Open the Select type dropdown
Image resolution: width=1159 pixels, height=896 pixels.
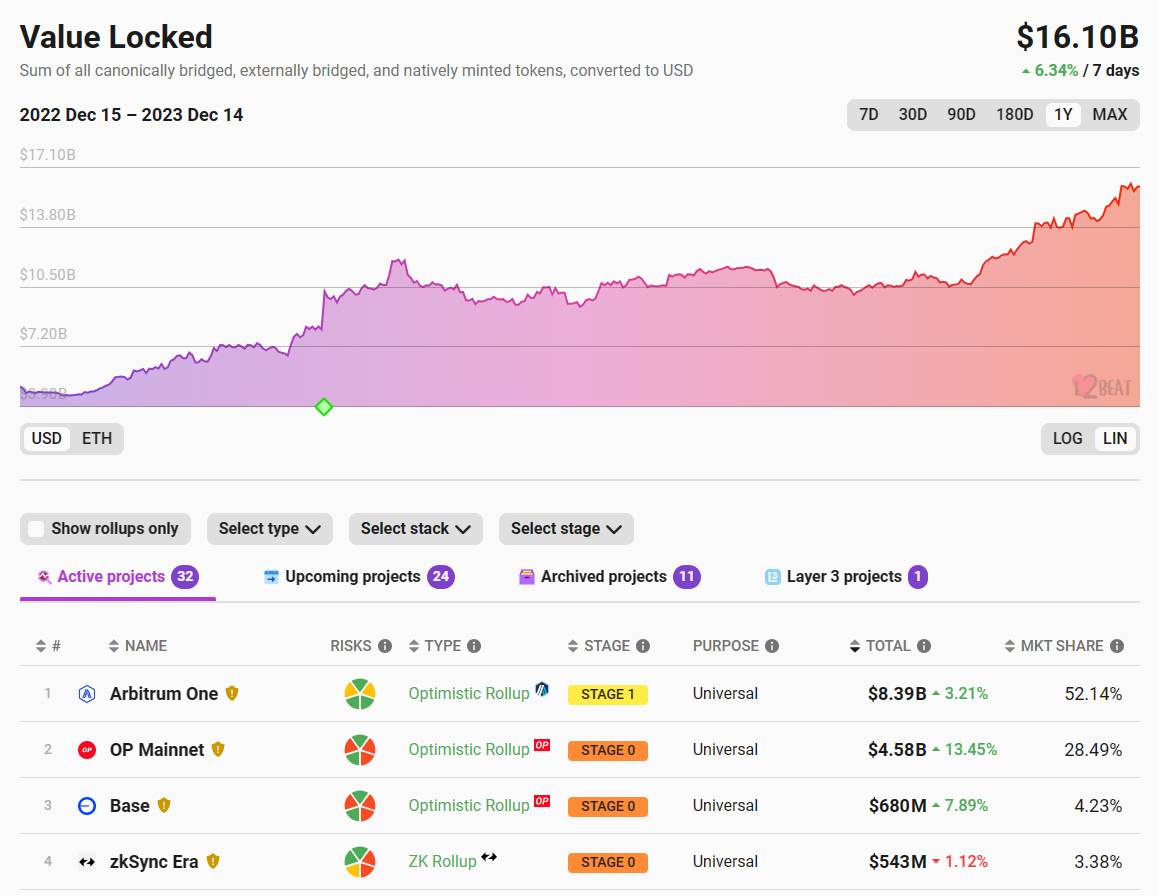[x=270, y=529]
